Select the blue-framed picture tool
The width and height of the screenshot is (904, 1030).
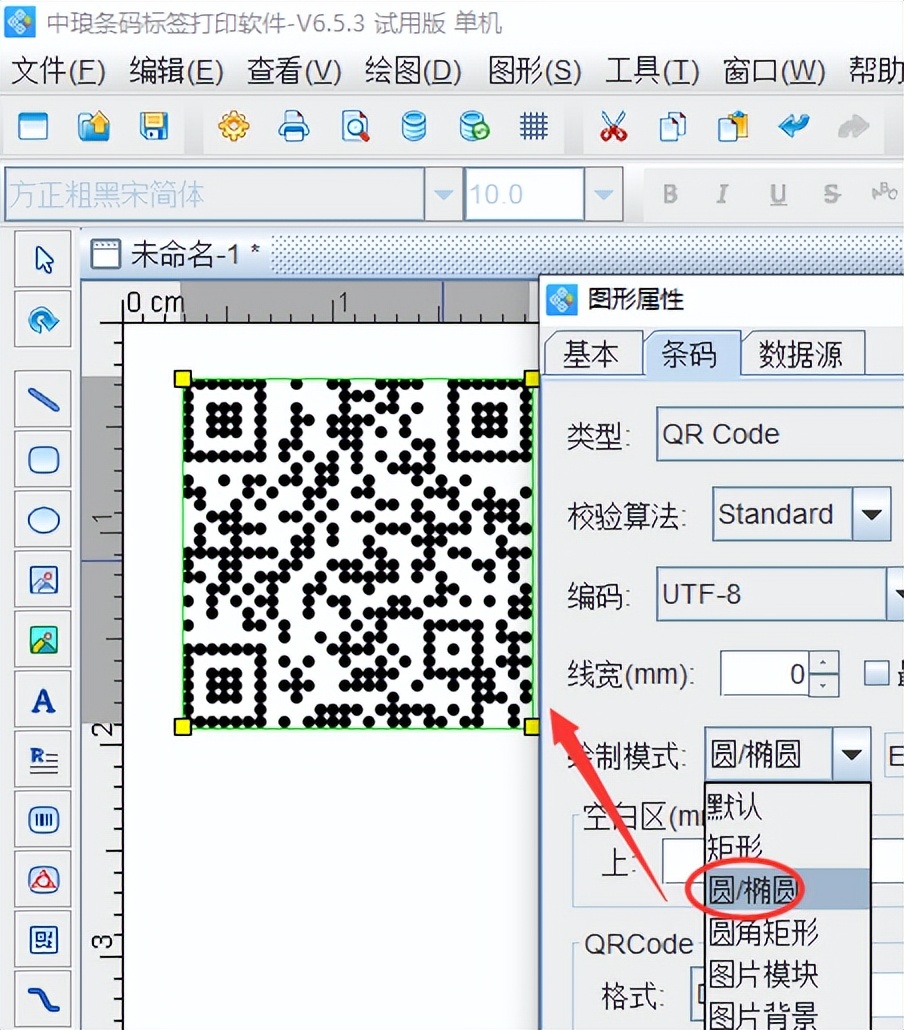coord(43,580)
